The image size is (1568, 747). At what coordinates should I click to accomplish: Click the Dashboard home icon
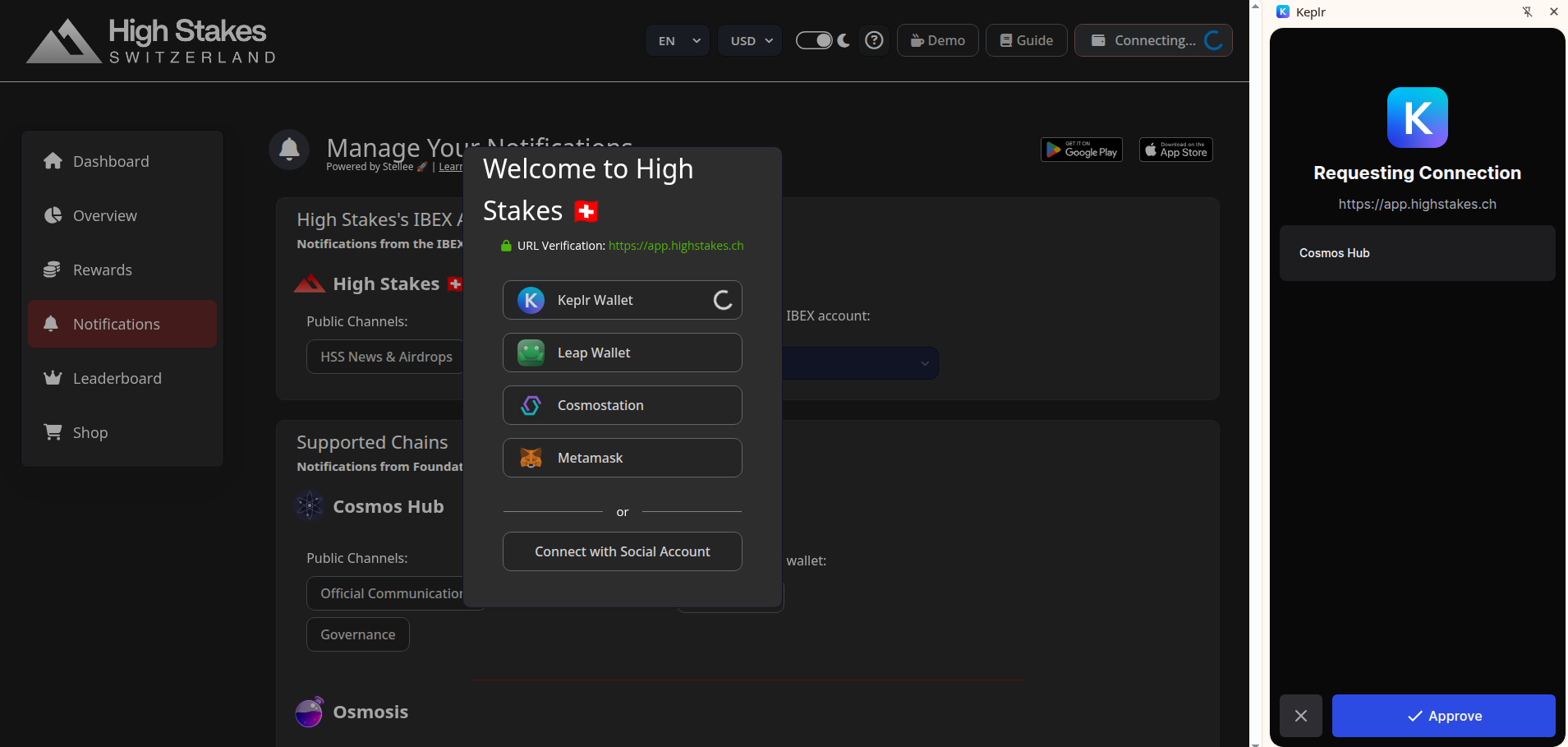click(53, 160)
